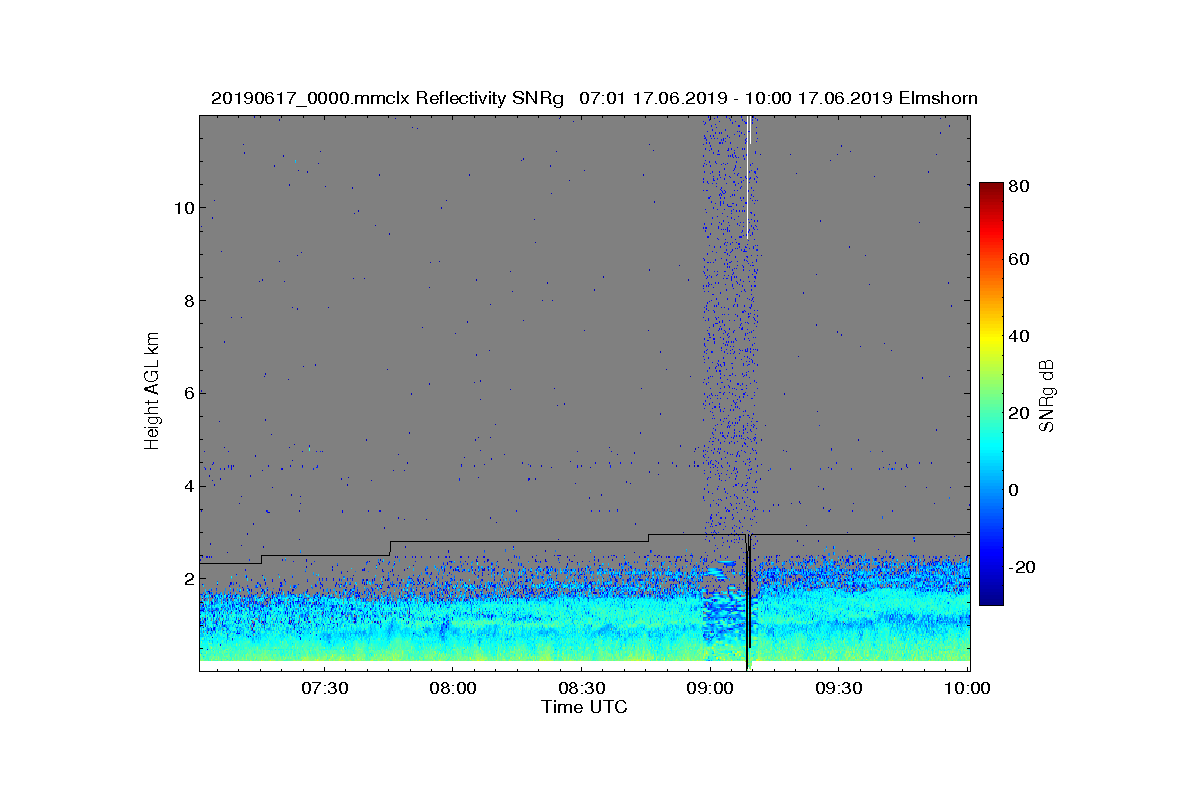Viewport: 1200px width, 800px height.
Task: Click the 07:30 time tick label
Action: point(324,688)
